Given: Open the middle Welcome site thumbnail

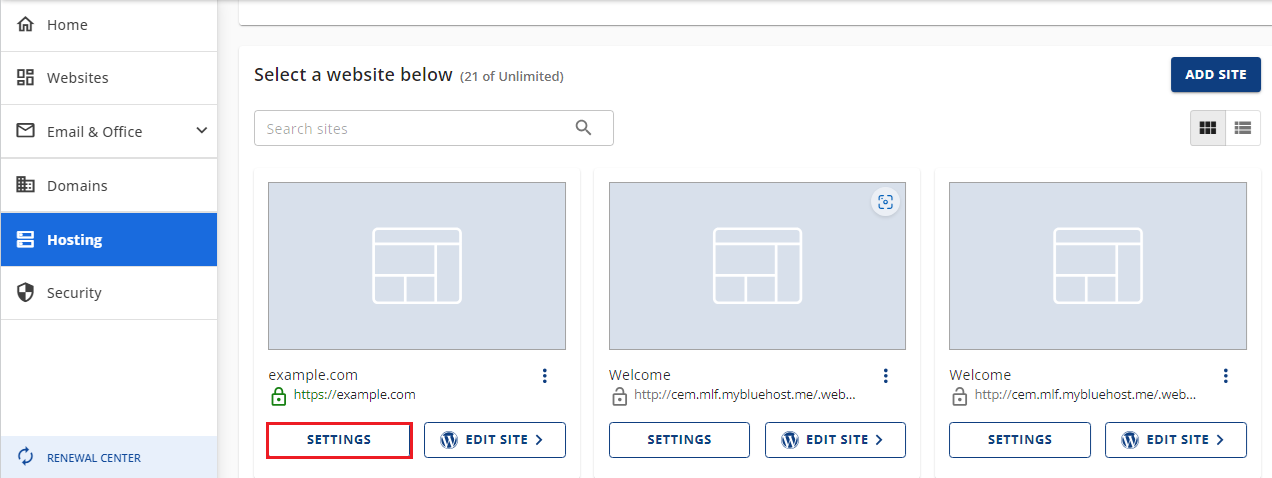Looking at the screenshot, I should [x=757, y=266].
